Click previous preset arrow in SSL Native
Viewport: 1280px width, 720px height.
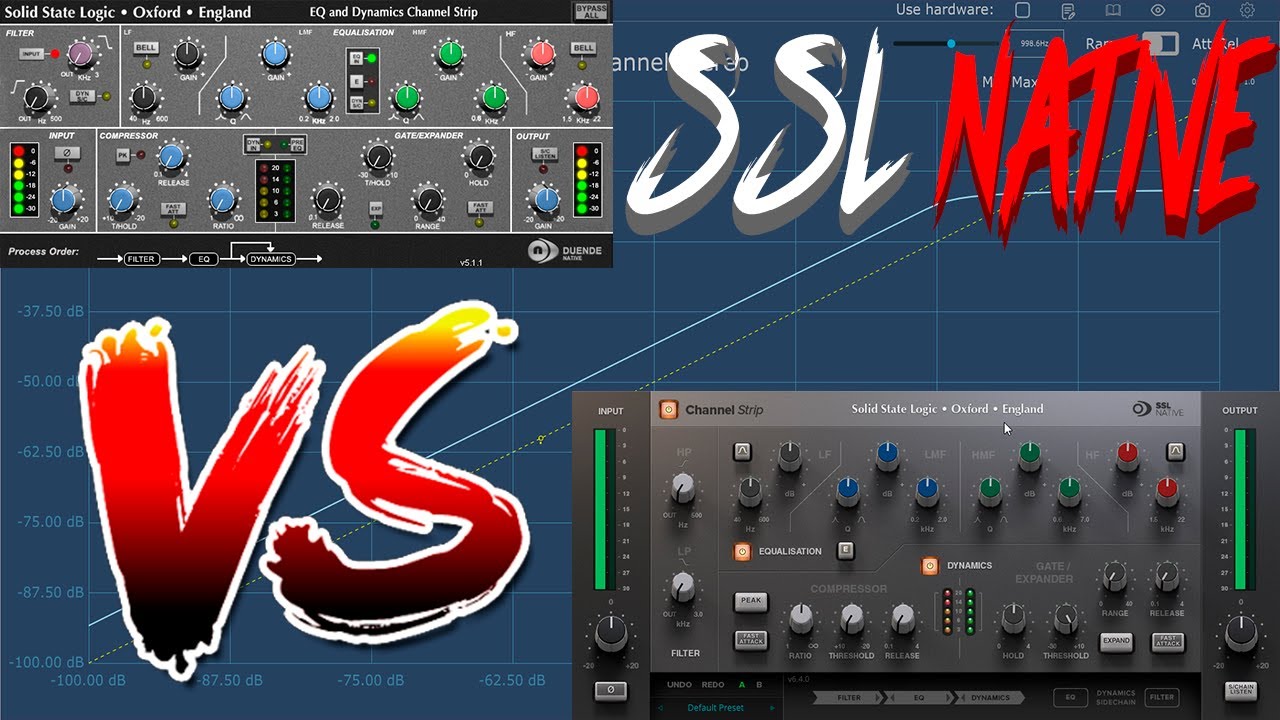(x=661, y=708)
